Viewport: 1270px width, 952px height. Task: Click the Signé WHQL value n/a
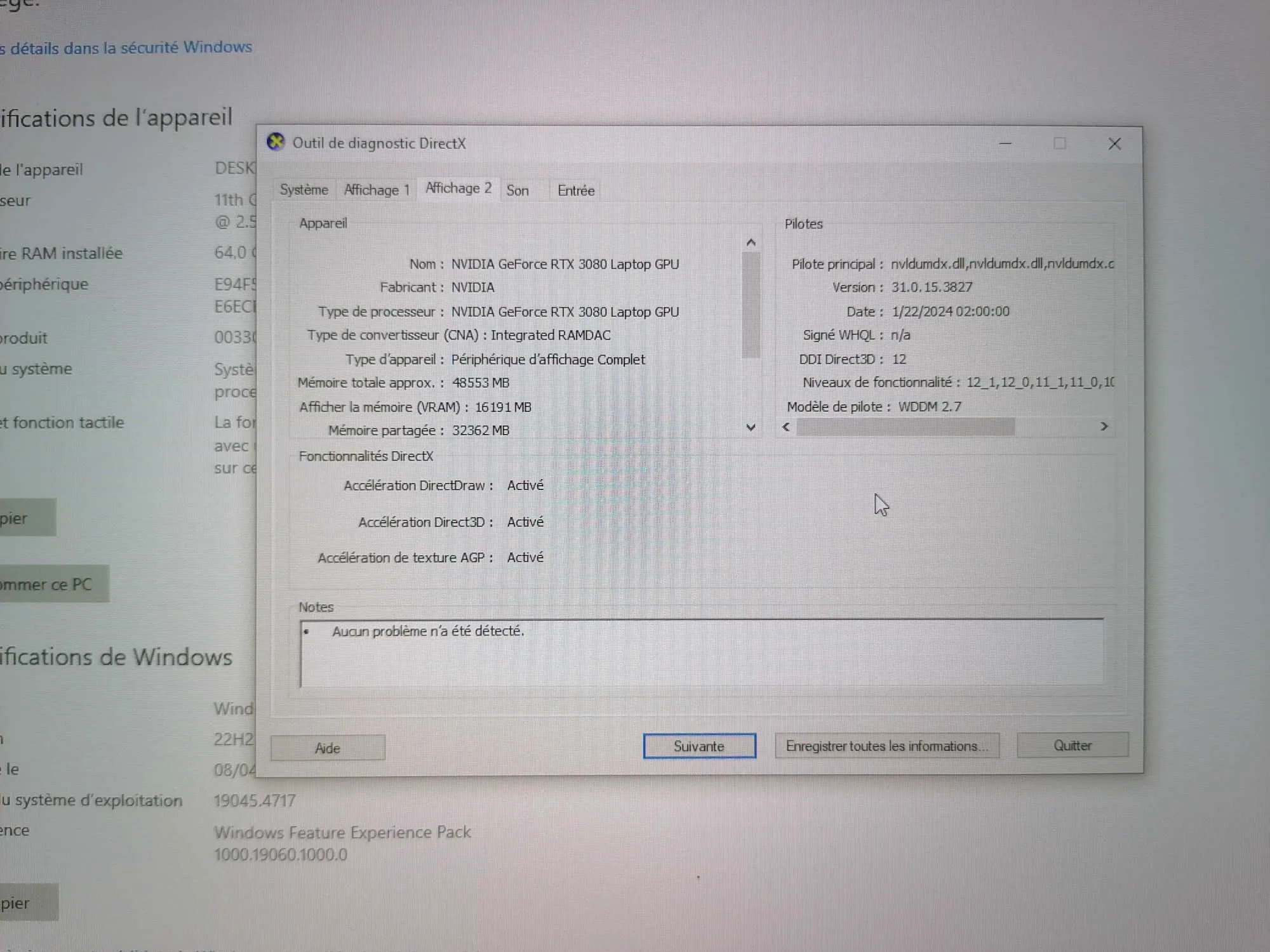900,335
